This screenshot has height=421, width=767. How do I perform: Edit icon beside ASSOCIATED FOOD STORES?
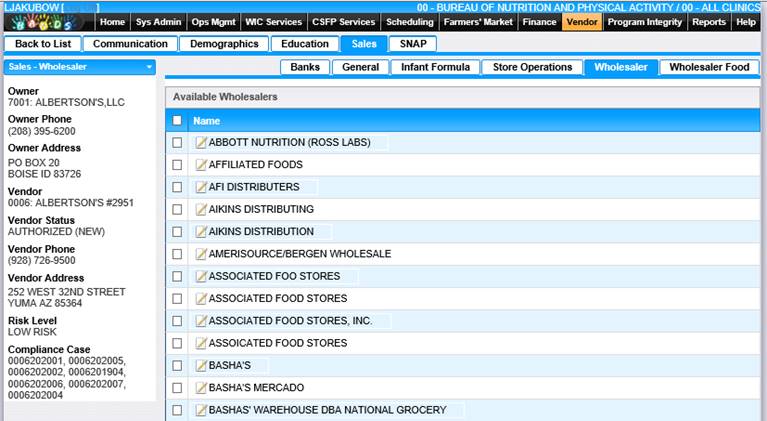(201, 298)
